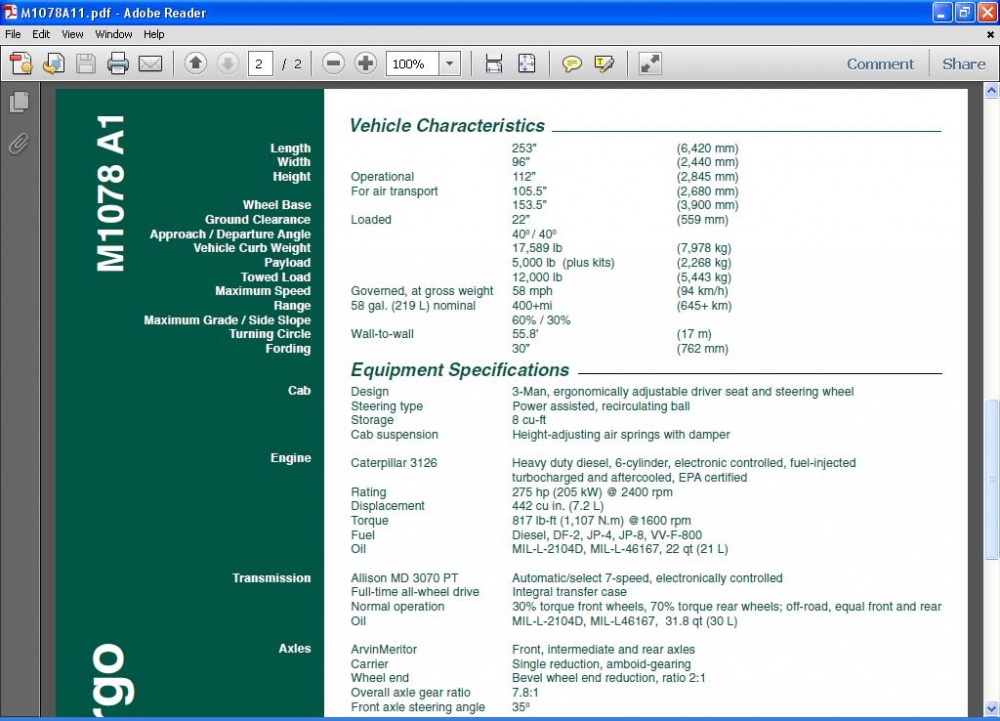1000x721 pixels.
Task: Open the Comment pane
Action: tap(880, 64)
